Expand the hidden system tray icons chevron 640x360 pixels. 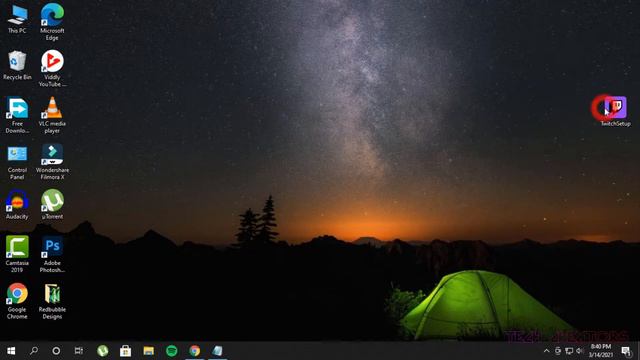pos(547,351)
